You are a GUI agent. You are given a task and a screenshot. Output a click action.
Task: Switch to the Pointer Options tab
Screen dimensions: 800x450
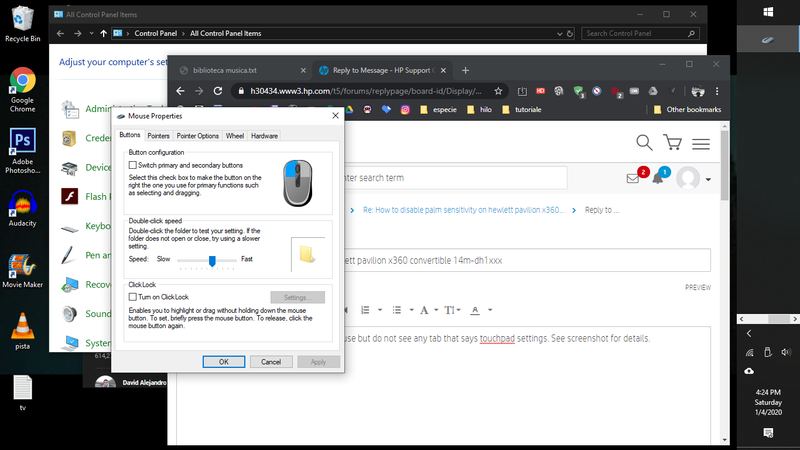[x=197, y=136]
